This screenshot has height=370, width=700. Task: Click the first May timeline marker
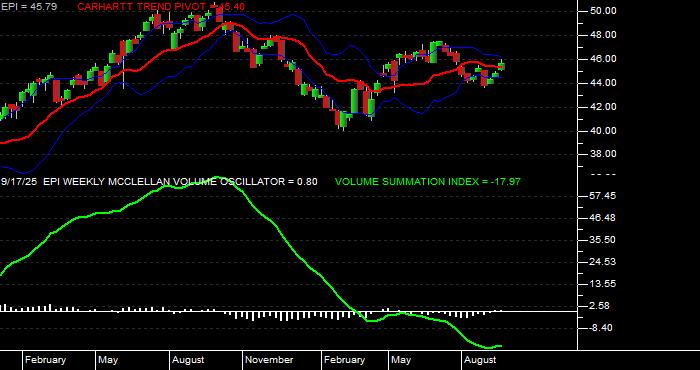click(108, 360)
